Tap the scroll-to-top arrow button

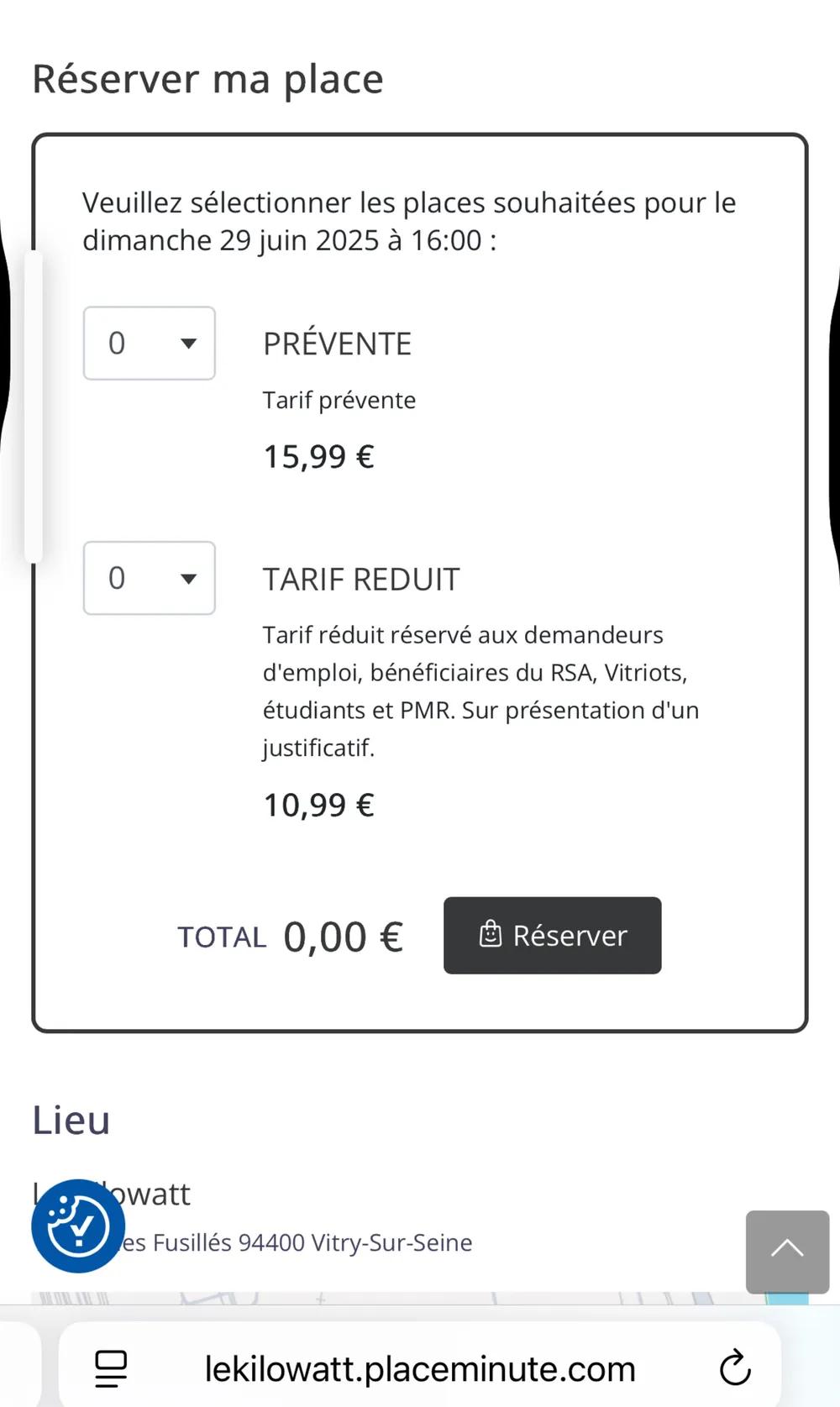click(x=787, y=1251)
